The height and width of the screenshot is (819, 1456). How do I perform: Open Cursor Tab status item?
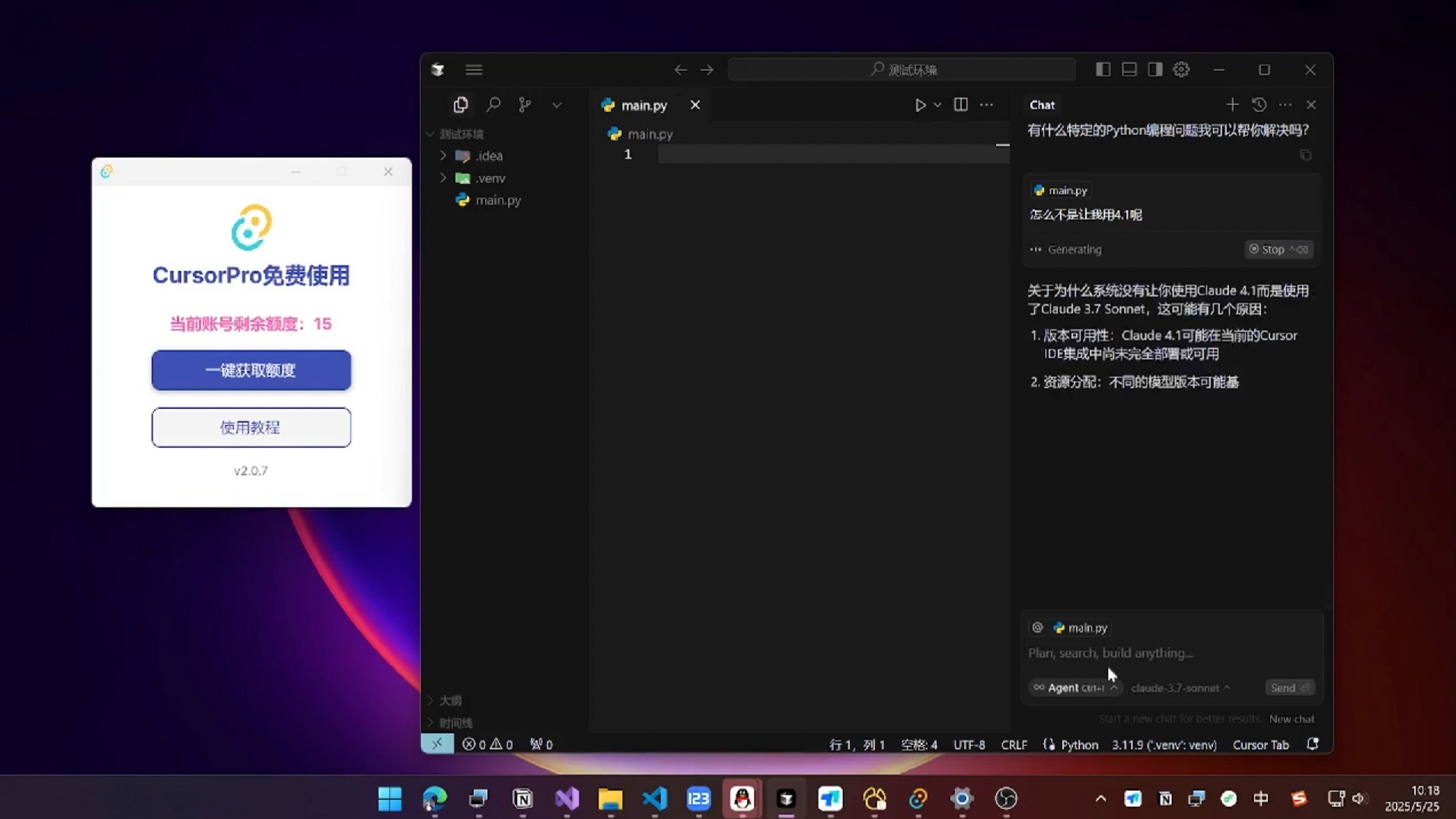[x=1260, y=745]
